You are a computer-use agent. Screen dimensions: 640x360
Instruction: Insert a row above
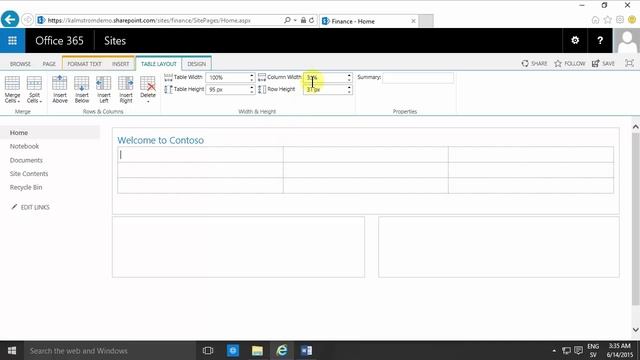(60, 89)
